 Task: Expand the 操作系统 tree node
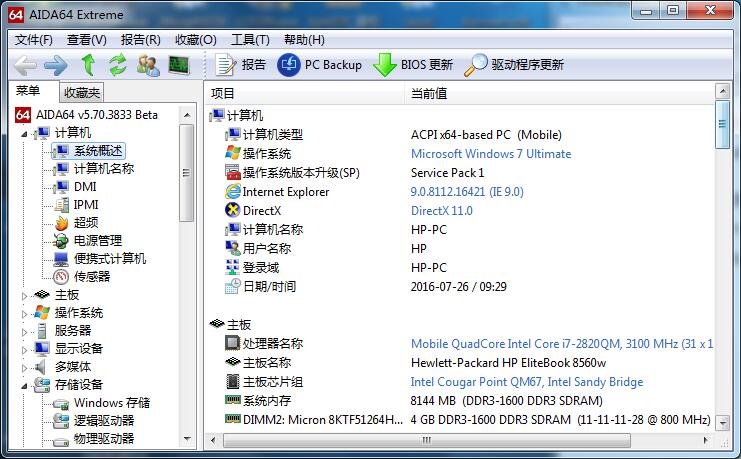click(26, 313)
